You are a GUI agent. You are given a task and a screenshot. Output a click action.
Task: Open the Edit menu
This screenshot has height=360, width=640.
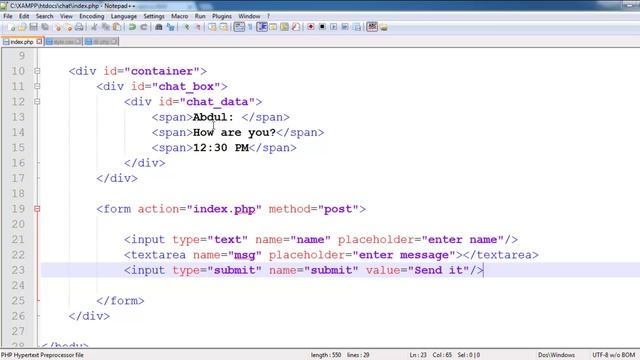[24, 16]
